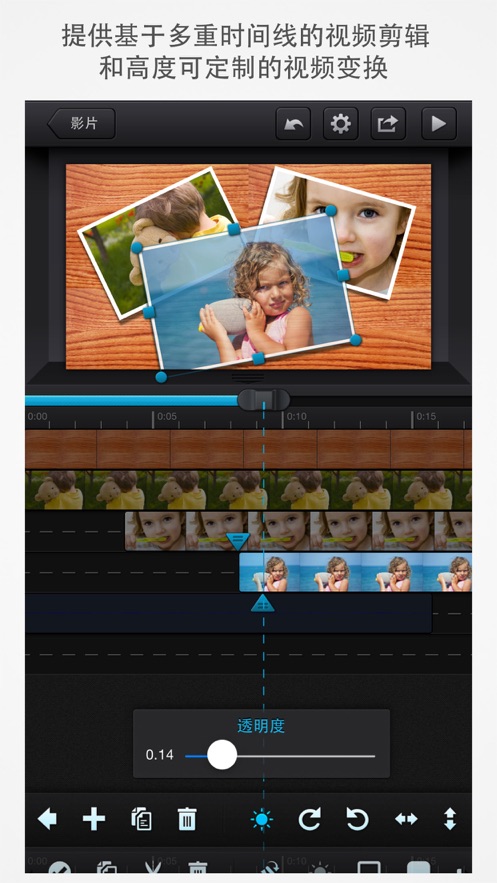
Task: Select the beach girl clip in timeline
Action: [356, 572]
